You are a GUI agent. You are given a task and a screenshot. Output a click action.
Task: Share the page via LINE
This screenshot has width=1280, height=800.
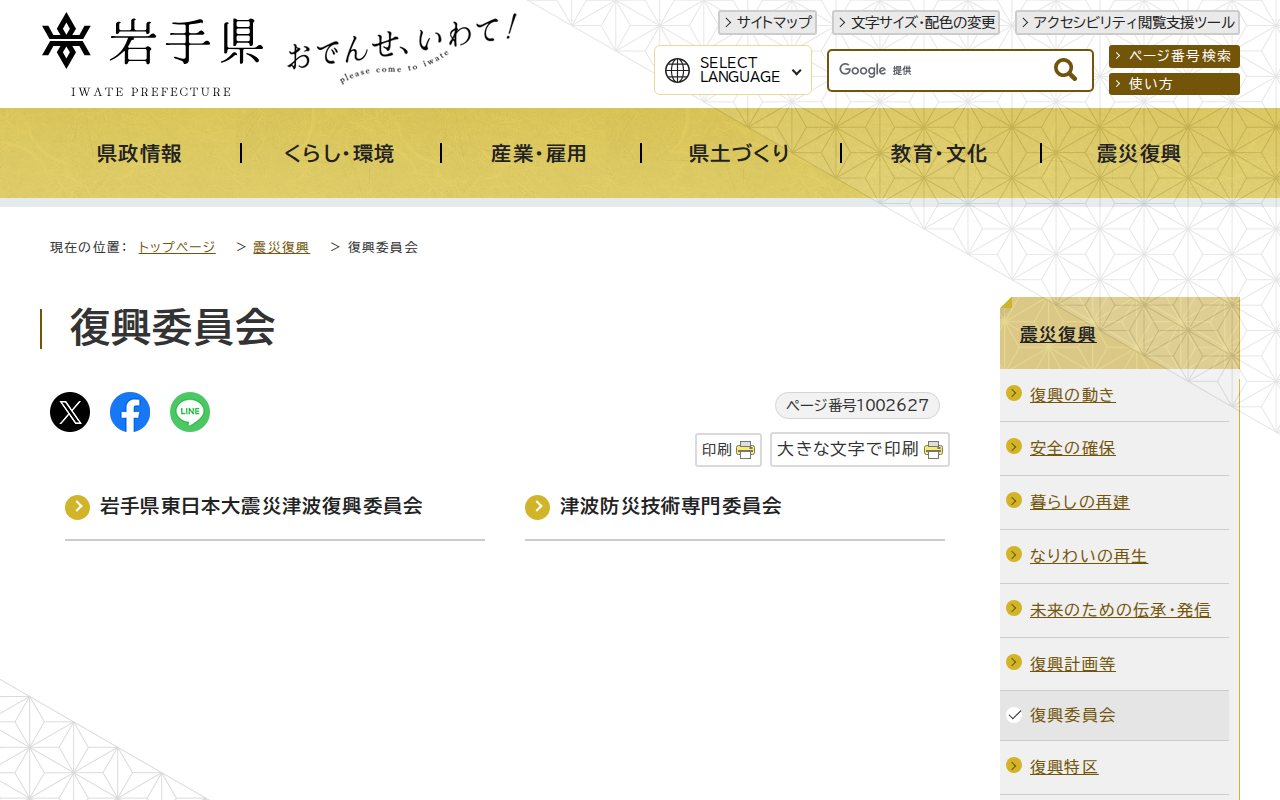tap(189, 411)
